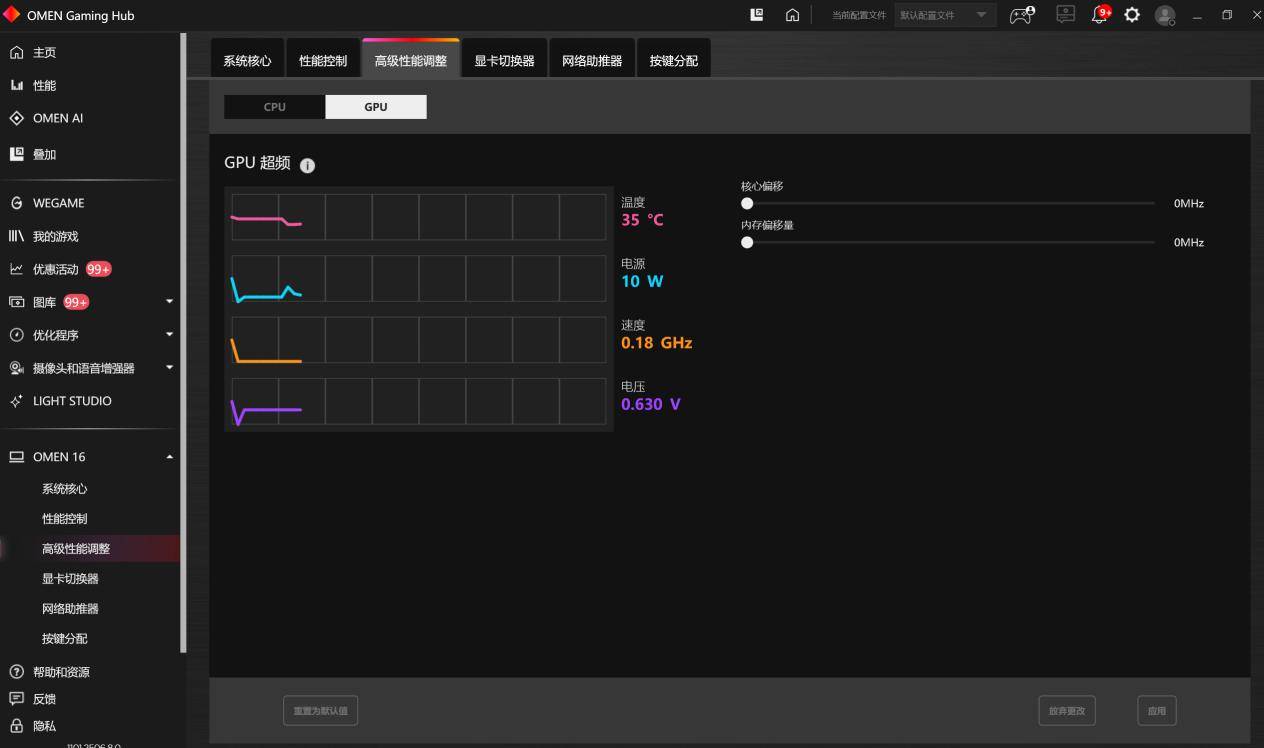Expand the 图库 sidebar section
Screen dimensions: 1264x748
(90, 302)
